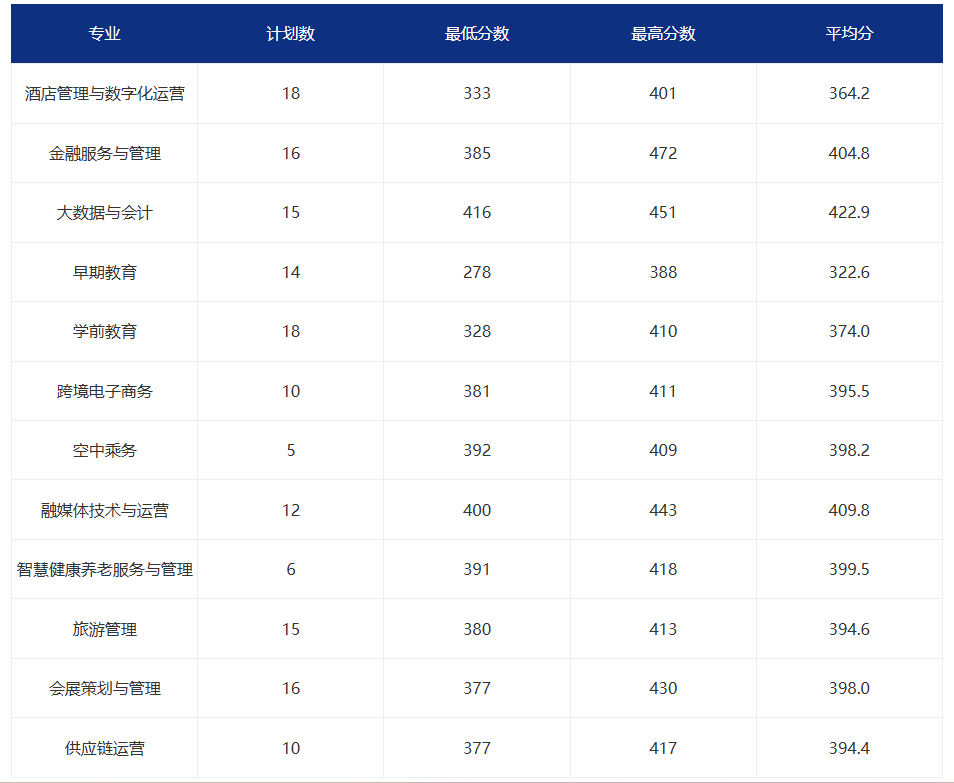Click the 平均分 column header
The image size is (954, 783).
tap(849, 33)
